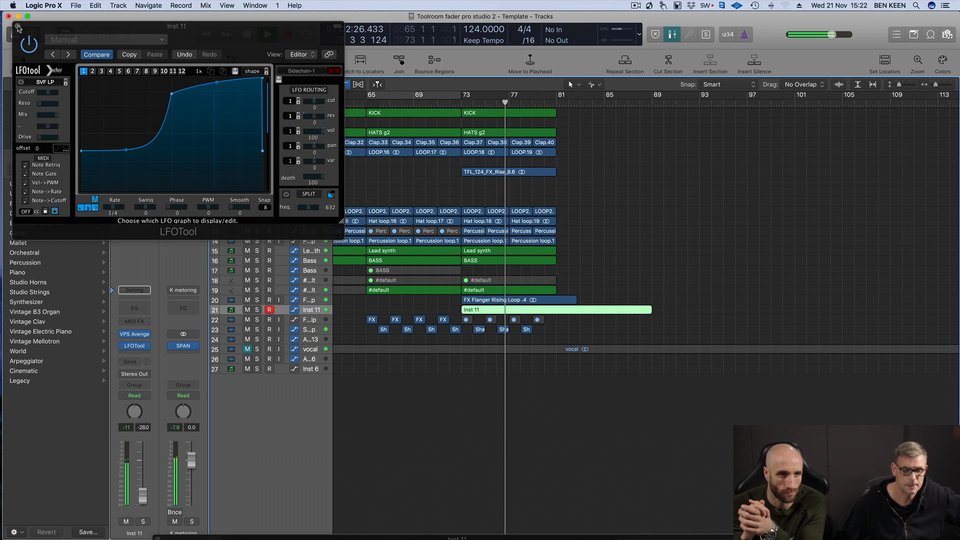Click the Zoom magnifier toolbar icon

[x=917, y=60]
